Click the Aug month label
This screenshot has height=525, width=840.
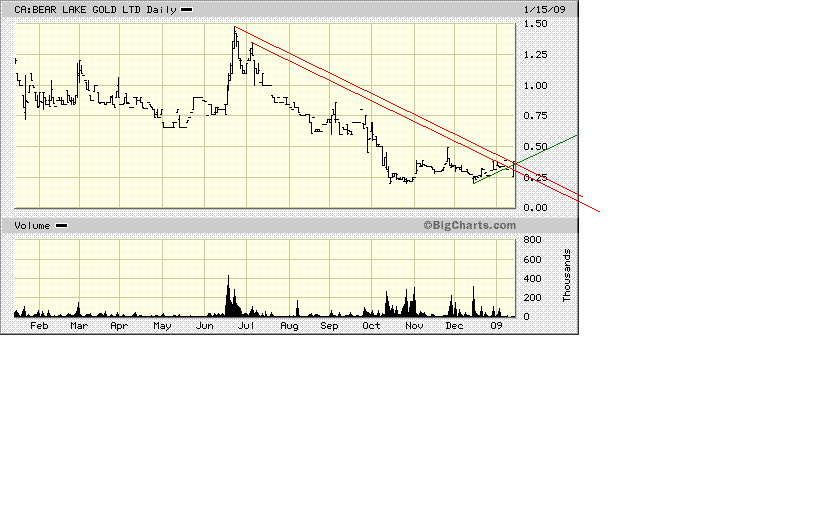pos(289,326)
